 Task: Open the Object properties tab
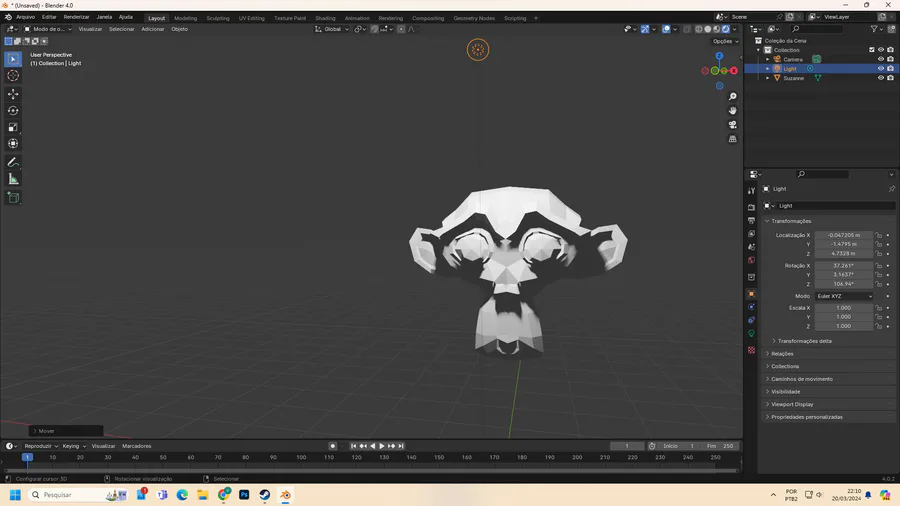tap(751, 294)
